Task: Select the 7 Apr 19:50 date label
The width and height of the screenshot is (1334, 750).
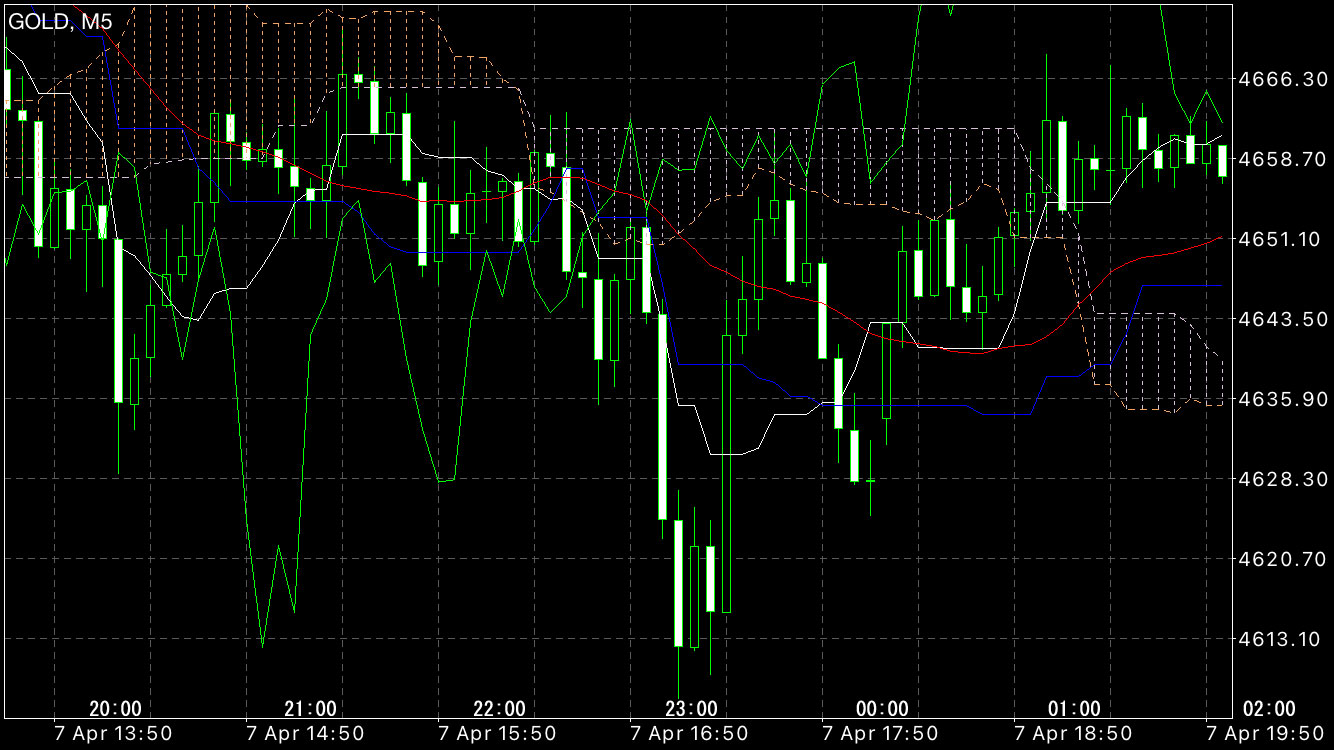Action: click(1267, 734)
